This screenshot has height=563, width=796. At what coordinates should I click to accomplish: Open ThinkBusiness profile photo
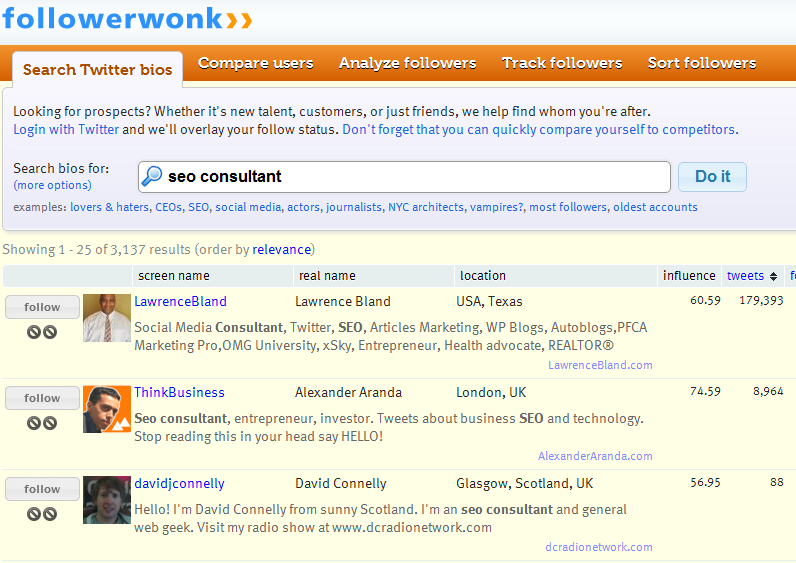tap(107, 409)
